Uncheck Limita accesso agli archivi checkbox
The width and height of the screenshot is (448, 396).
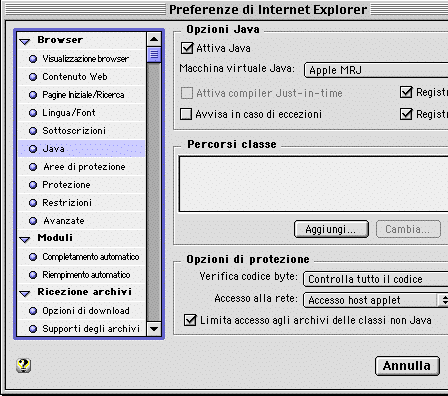[190, 320]
